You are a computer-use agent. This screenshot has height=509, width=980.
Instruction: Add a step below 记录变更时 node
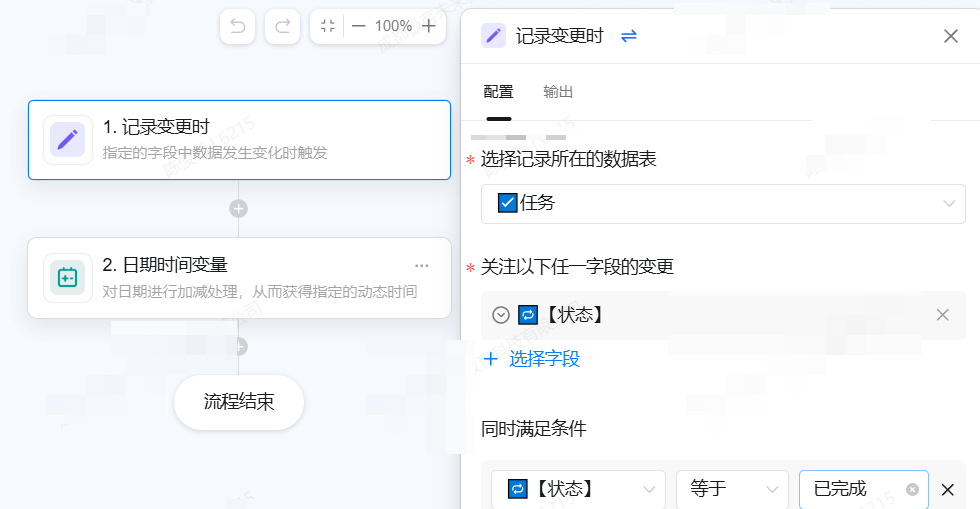(238, 209)
